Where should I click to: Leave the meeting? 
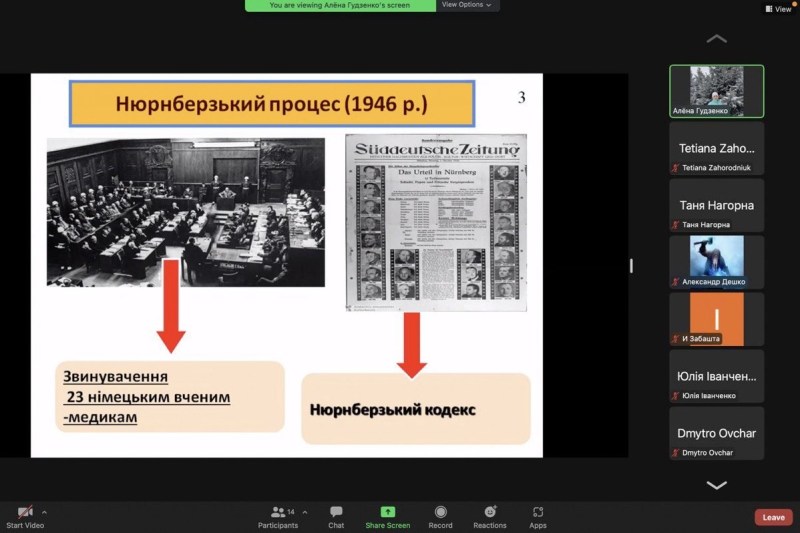click(773, 517)
